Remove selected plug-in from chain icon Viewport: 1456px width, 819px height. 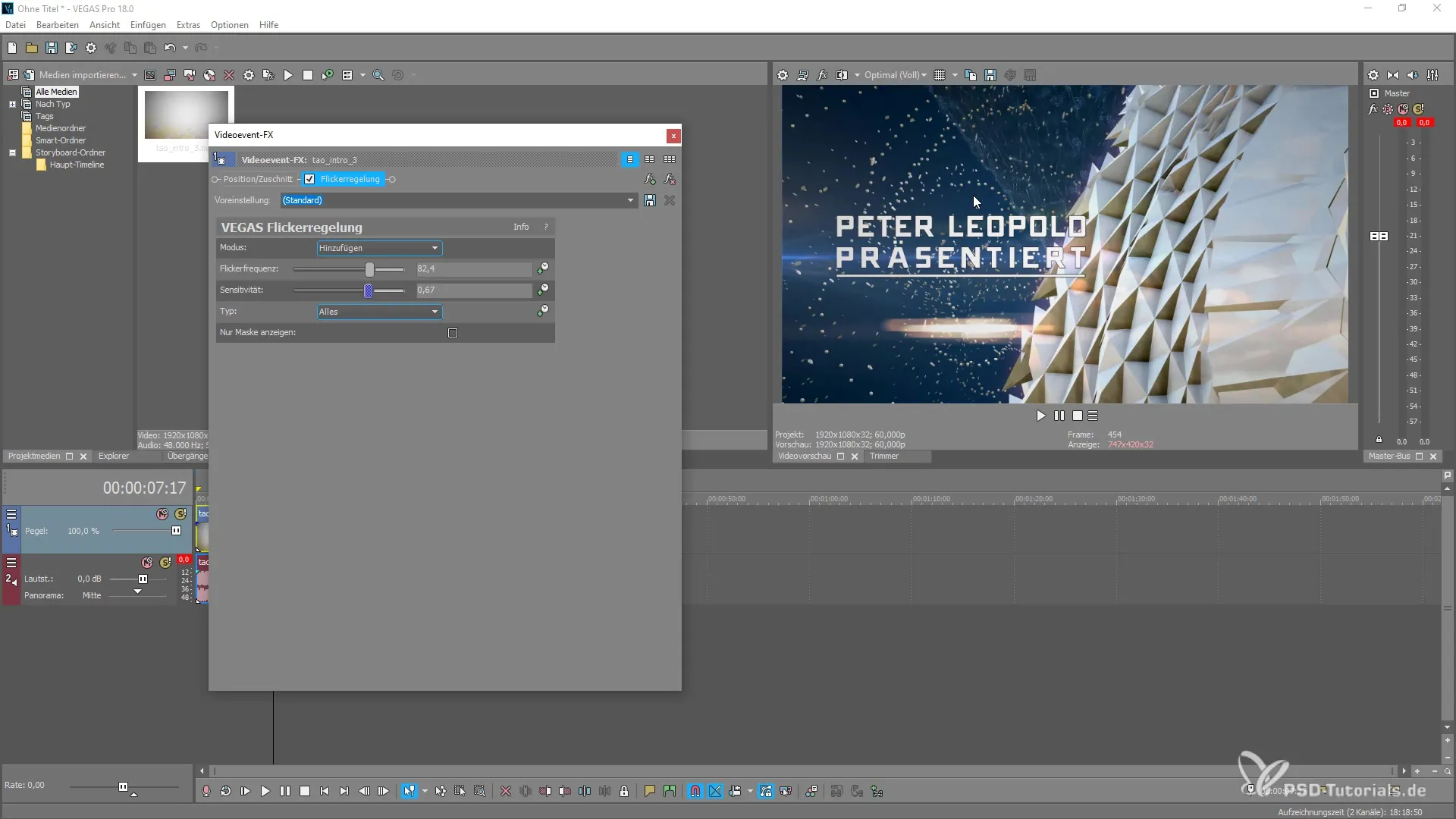(670, 180)
